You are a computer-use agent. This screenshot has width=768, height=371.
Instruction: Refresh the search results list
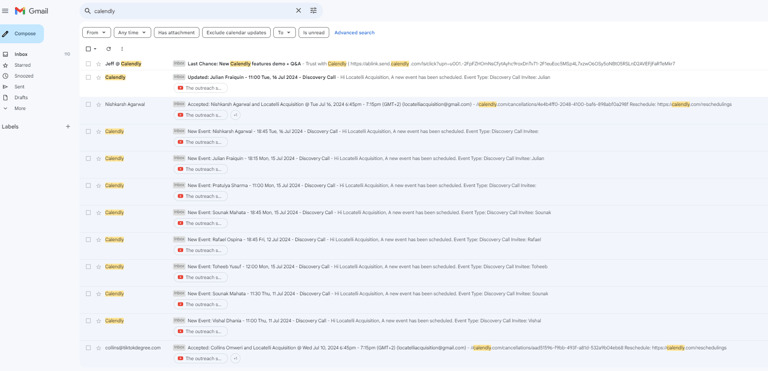pyautogui.click(x=108, y=49)
